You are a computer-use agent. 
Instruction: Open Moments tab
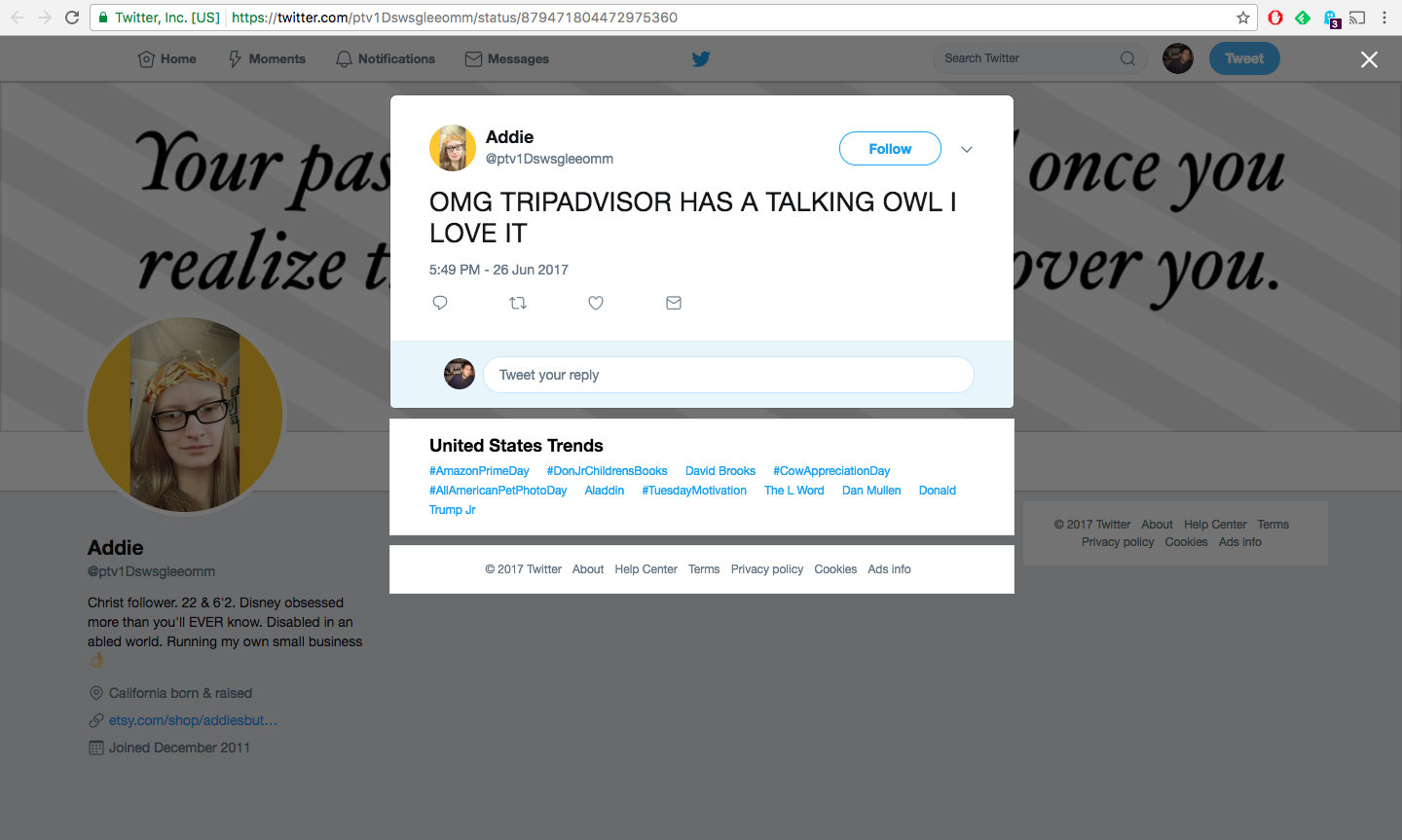pos(267,59)
